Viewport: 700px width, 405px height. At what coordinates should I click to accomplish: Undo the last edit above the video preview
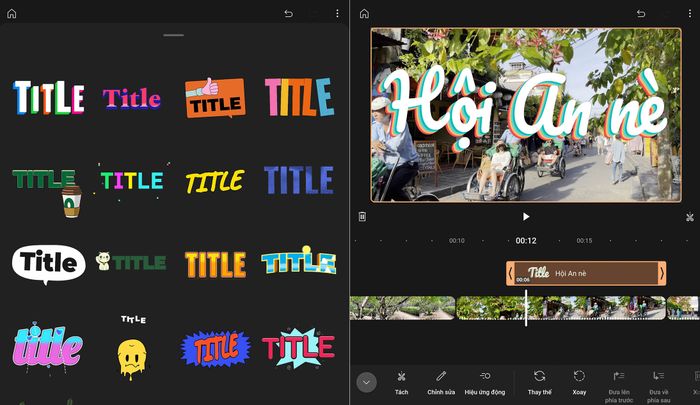coord(641,13)
